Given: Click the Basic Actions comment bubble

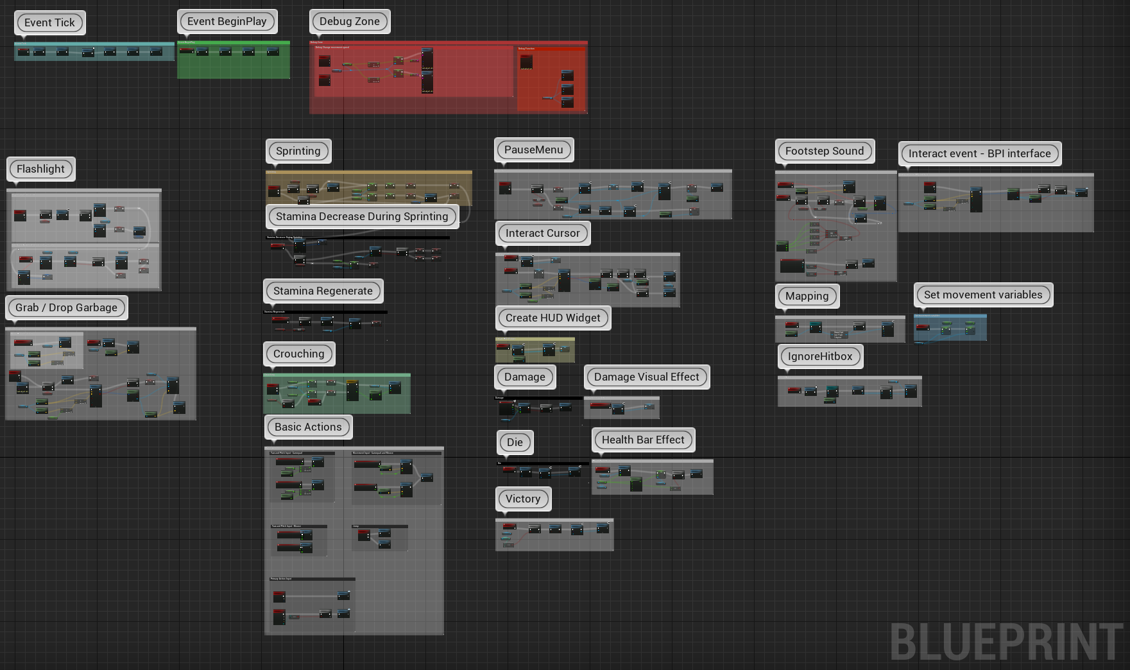Looking at the screenshot, I should (x=308, y=427).
